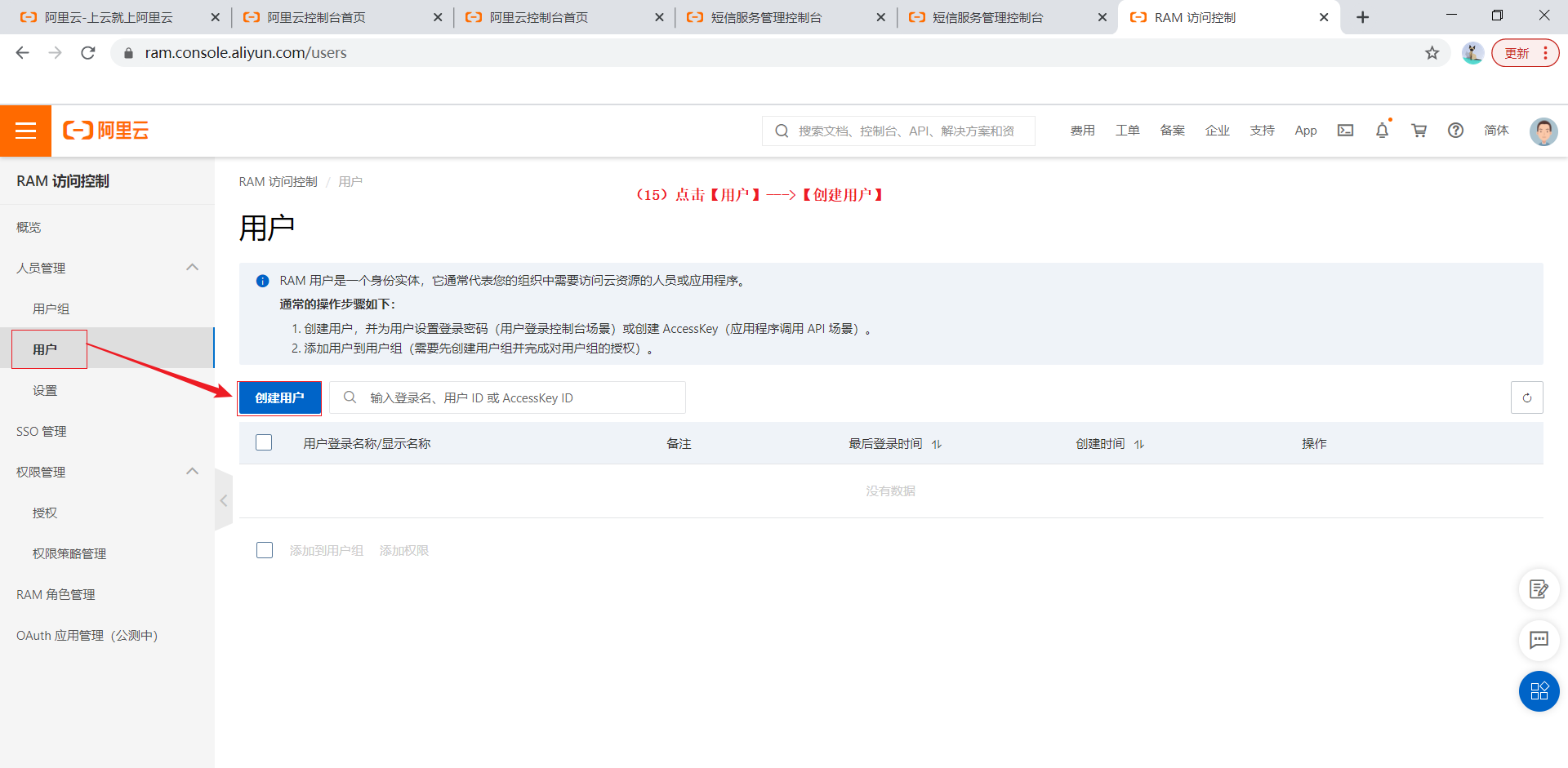Open the feedback edit floating icon

pyautogui.click(x=1539, y=589)
